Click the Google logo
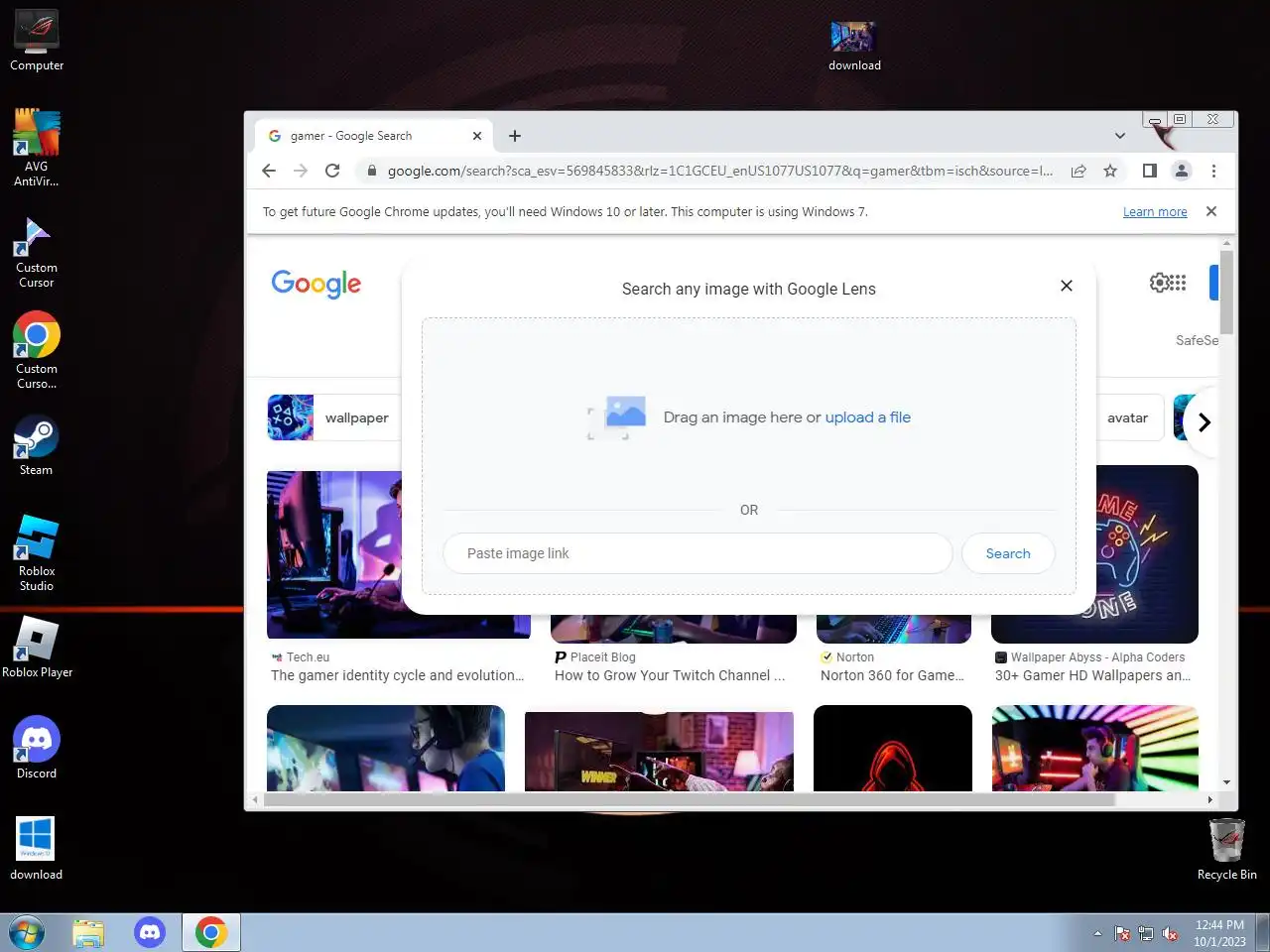1270x952 pixels. pos(316,284)
